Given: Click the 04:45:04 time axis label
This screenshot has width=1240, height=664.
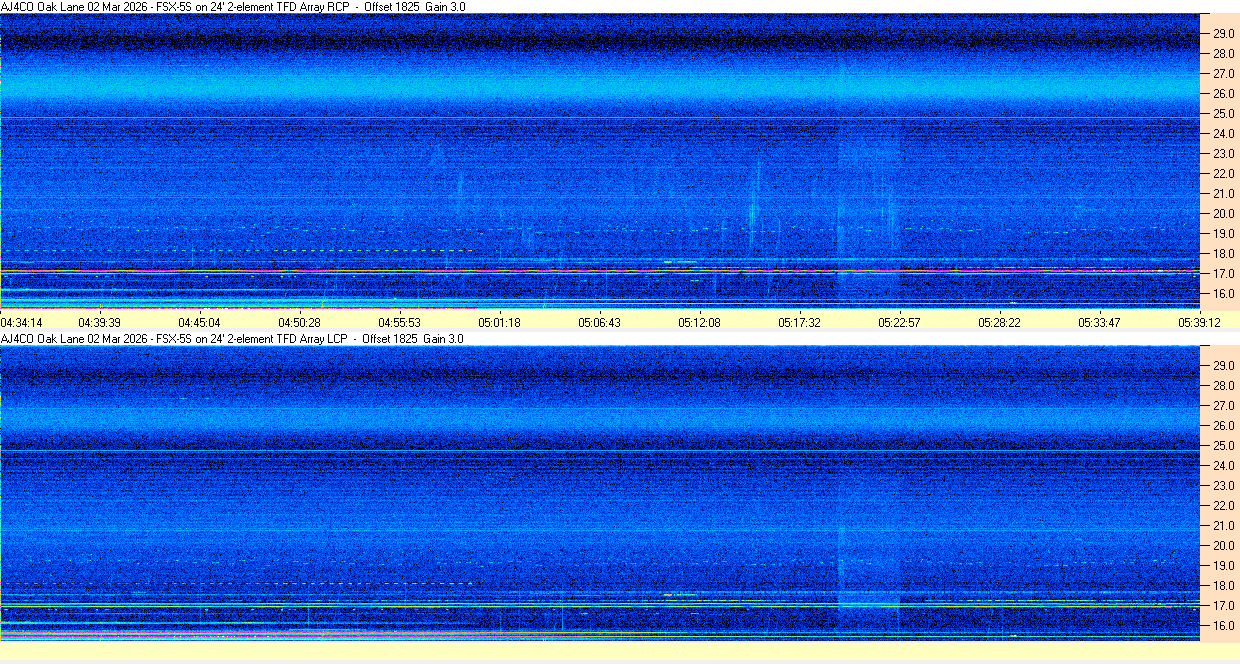Looking at the screenshot, I should [199, 322].
